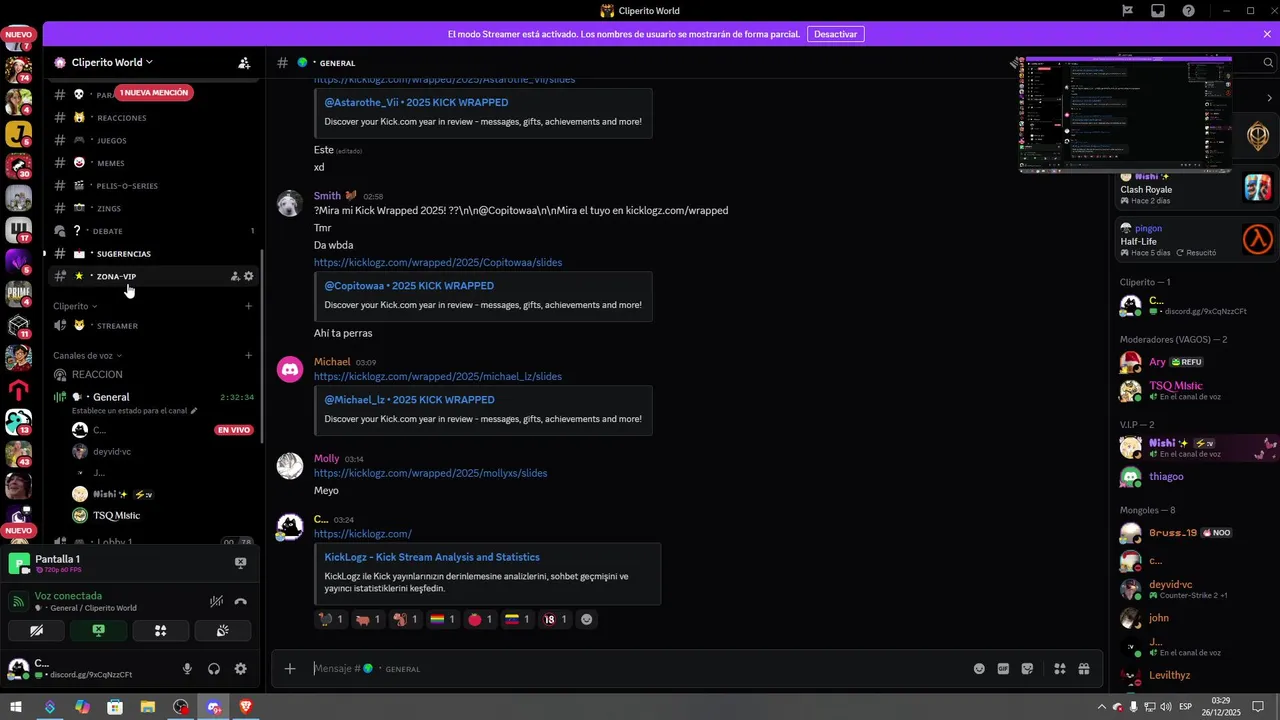
Task: Toggle noise suppression in voice panel
Action: click(x=216, y=601)
